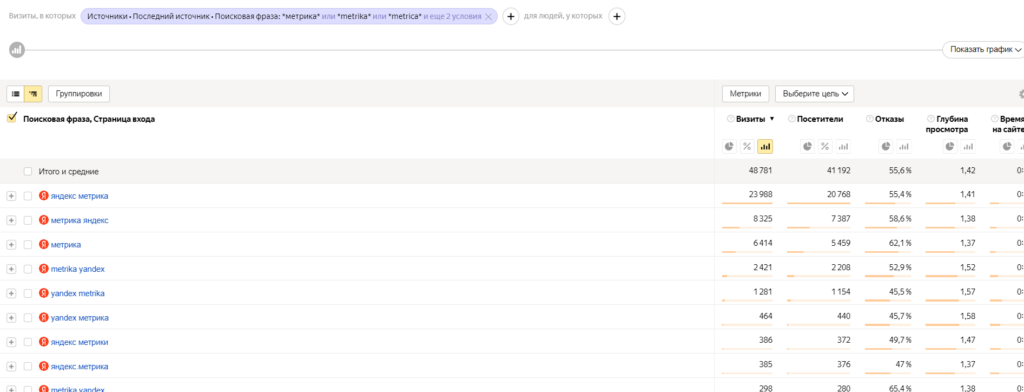
Task: Select bar chart icon under Глубина просмотра
Action: coord(969,147)
